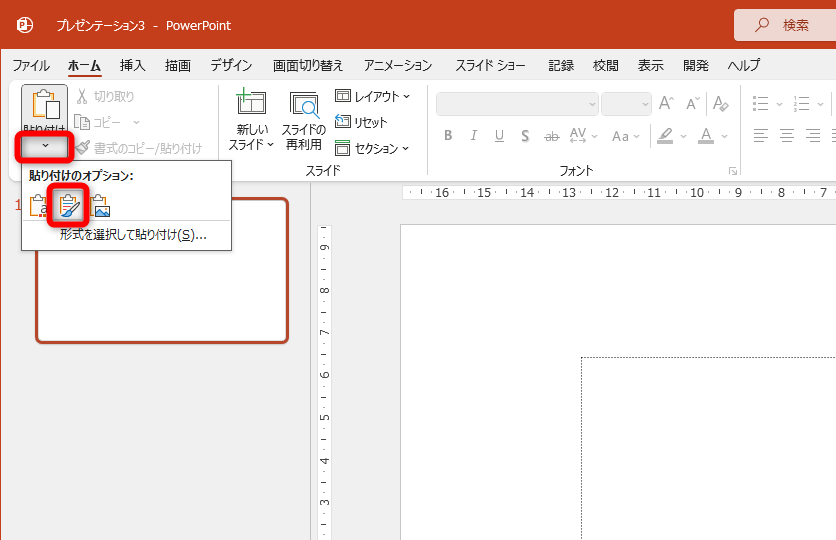Choose keep source formatting paste option
The width and height of the screenshot is (836, 540).
point(69,206)
